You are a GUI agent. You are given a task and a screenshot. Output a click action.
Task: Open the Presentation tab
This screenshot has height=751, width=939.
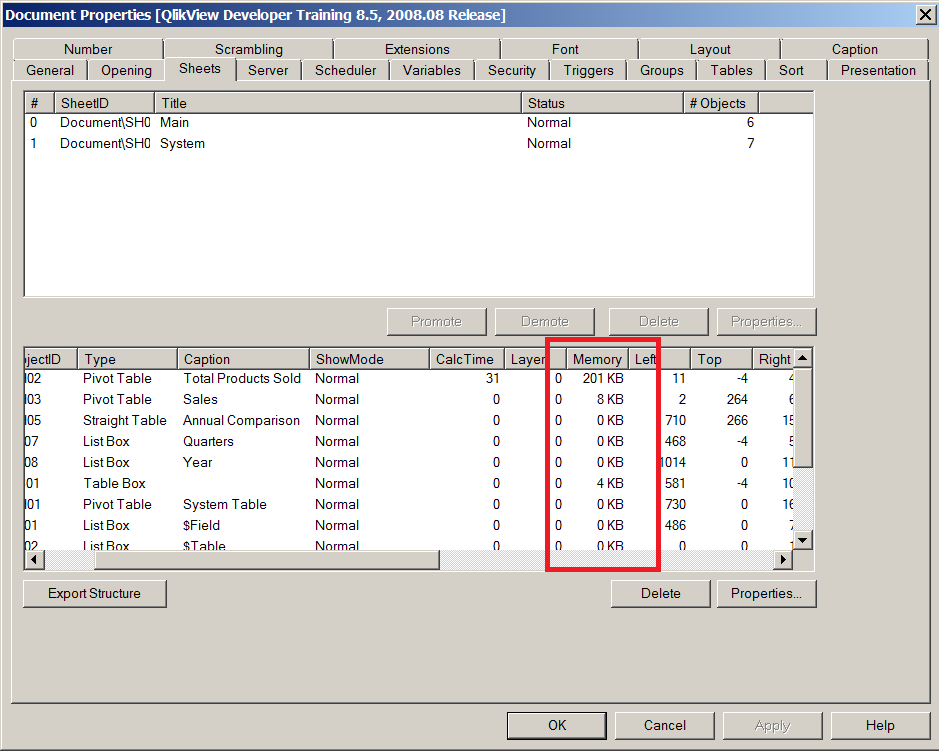877,70
